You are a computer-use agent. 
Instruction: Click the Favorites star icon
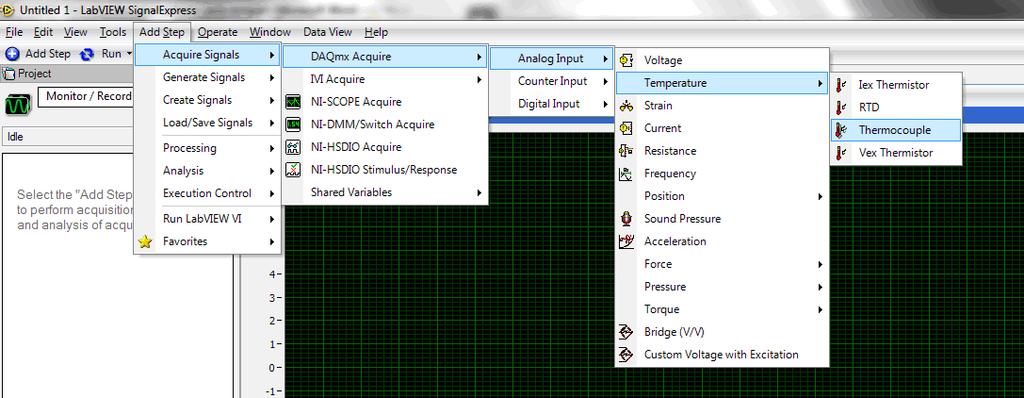click(x=145, y=242)
